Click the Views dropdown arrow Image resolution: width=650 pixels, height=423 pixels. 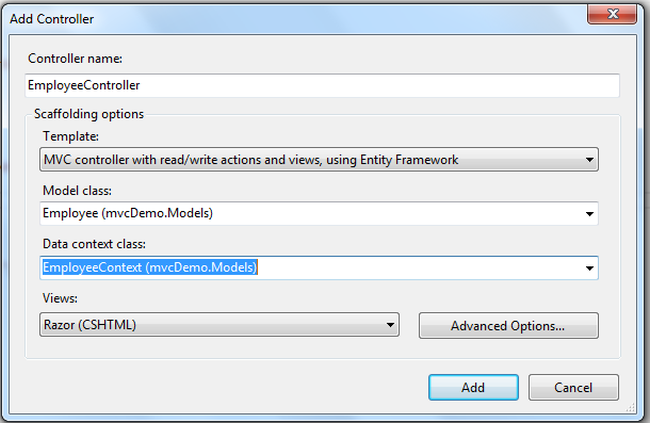pyautogui.click(x=390, y=325)
